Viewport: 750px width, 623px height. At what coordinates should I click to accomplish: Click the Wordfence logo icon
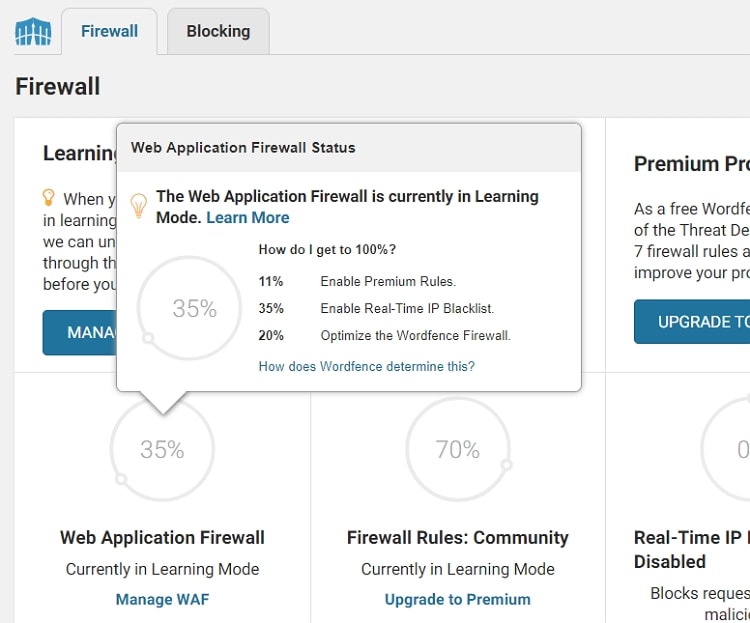33,32
